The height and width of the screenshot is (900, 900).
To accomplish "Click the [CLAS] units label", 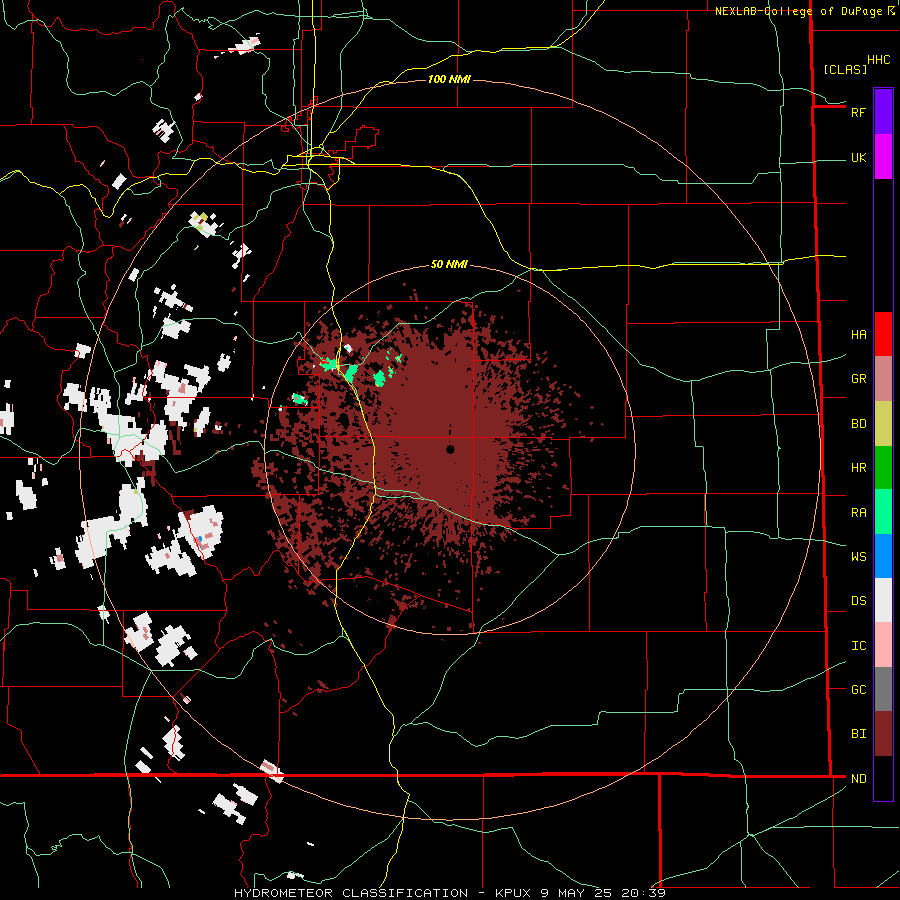I will [x=845, y=69].
